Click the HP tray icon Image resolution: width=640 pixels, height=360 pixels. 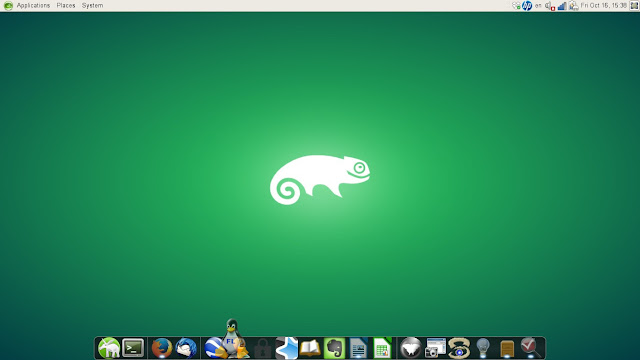[x=527, y=6]
